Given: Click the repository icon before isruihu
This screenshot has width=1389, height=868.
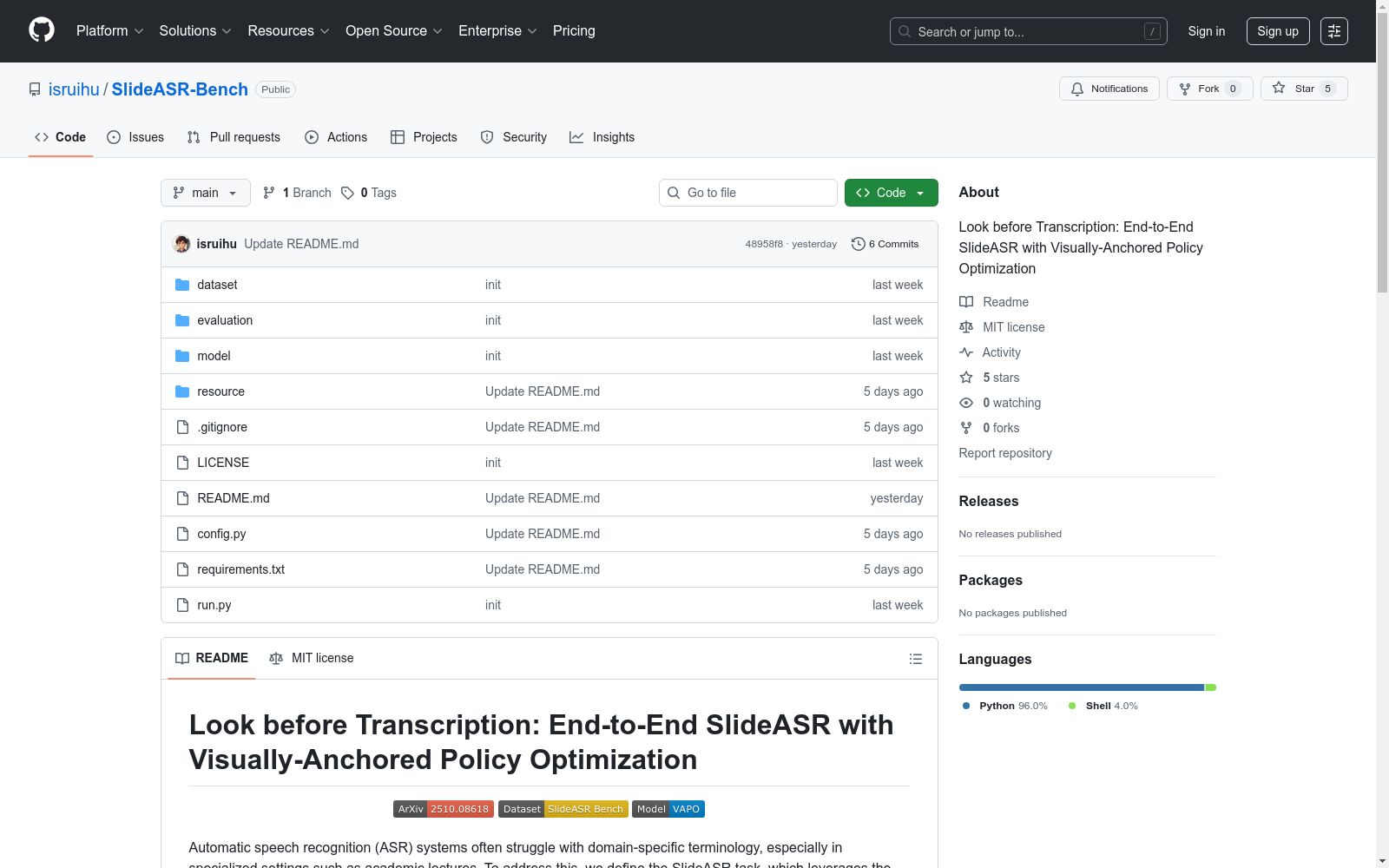Looking at the screenshot, I should 35,89.
